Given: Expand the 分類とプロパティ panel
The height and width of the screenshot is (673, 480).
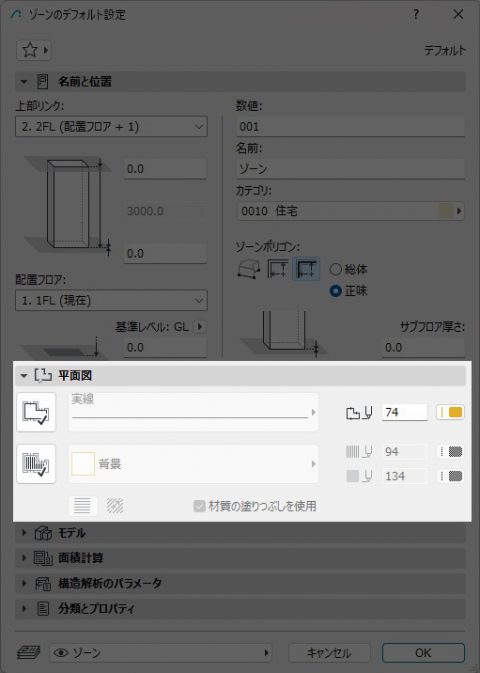Looking at the screenshot, I should coord(24,609).
